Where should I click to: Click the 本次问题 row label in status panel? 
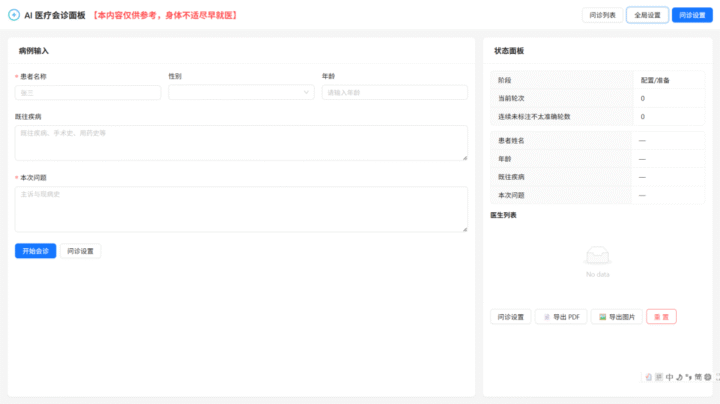(511, 195)
